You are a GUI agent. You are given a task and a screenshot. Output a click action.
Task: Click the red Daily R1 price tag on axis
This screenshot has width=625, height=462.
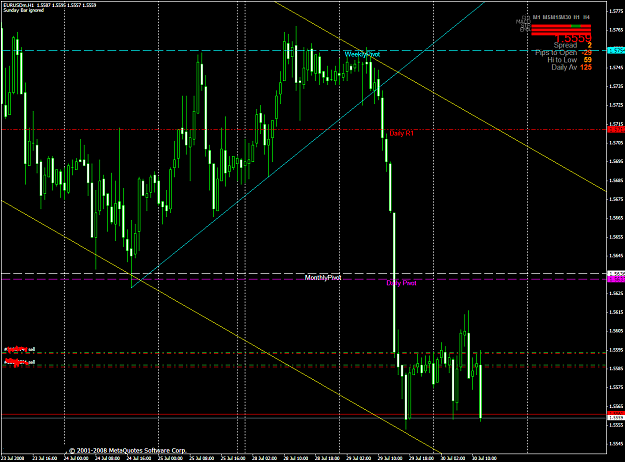[x=616, y=130]
